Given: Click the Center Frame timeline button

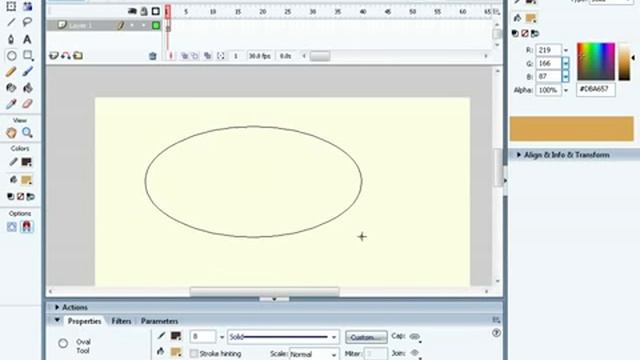Looking at the screenshot, I should click(x=171, y=56).
